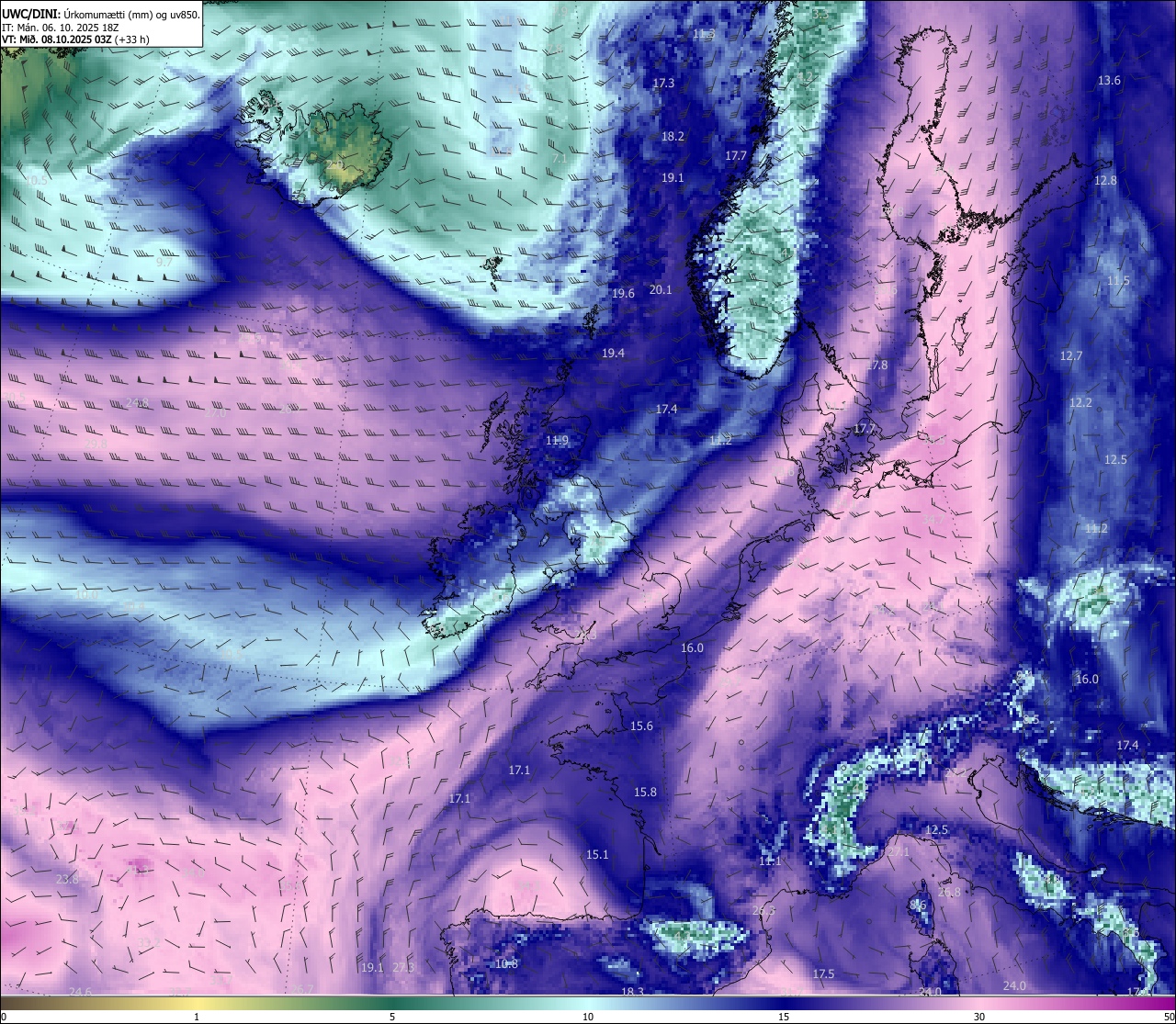Click the 5 mm tick on the color scale

392,1017
